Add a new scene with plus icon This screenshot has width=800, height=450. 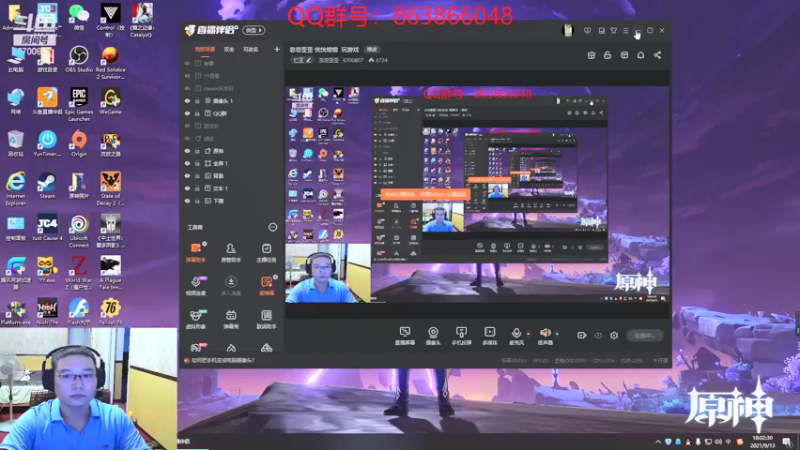tap(277, 49)
